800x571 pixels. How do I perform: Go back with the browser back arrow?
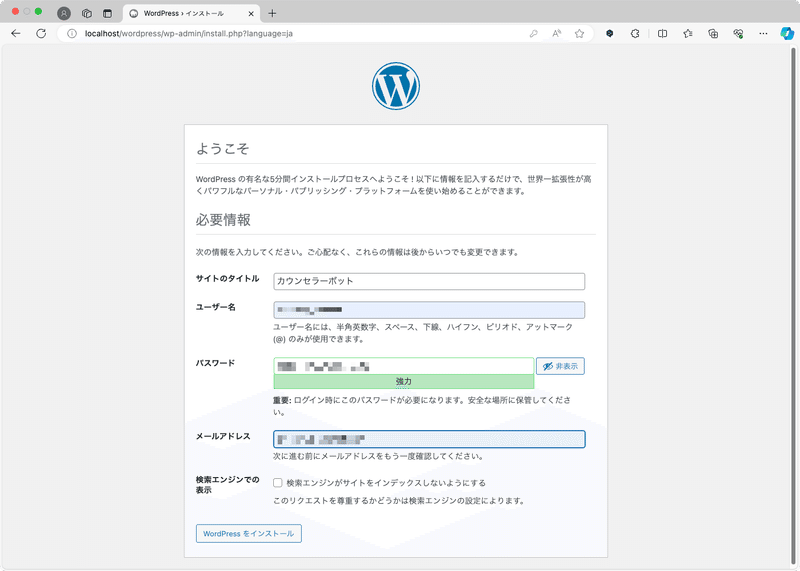click(x=16, y=34)
